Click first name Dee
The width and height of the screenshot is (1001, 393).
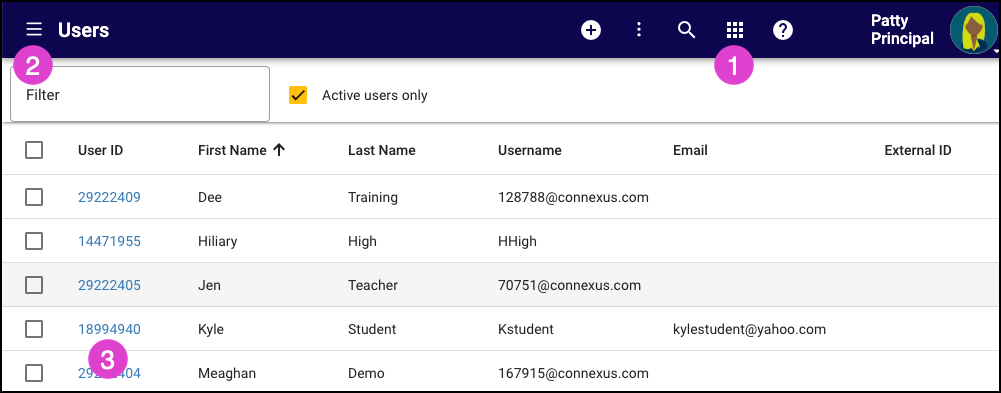point(210,197)
